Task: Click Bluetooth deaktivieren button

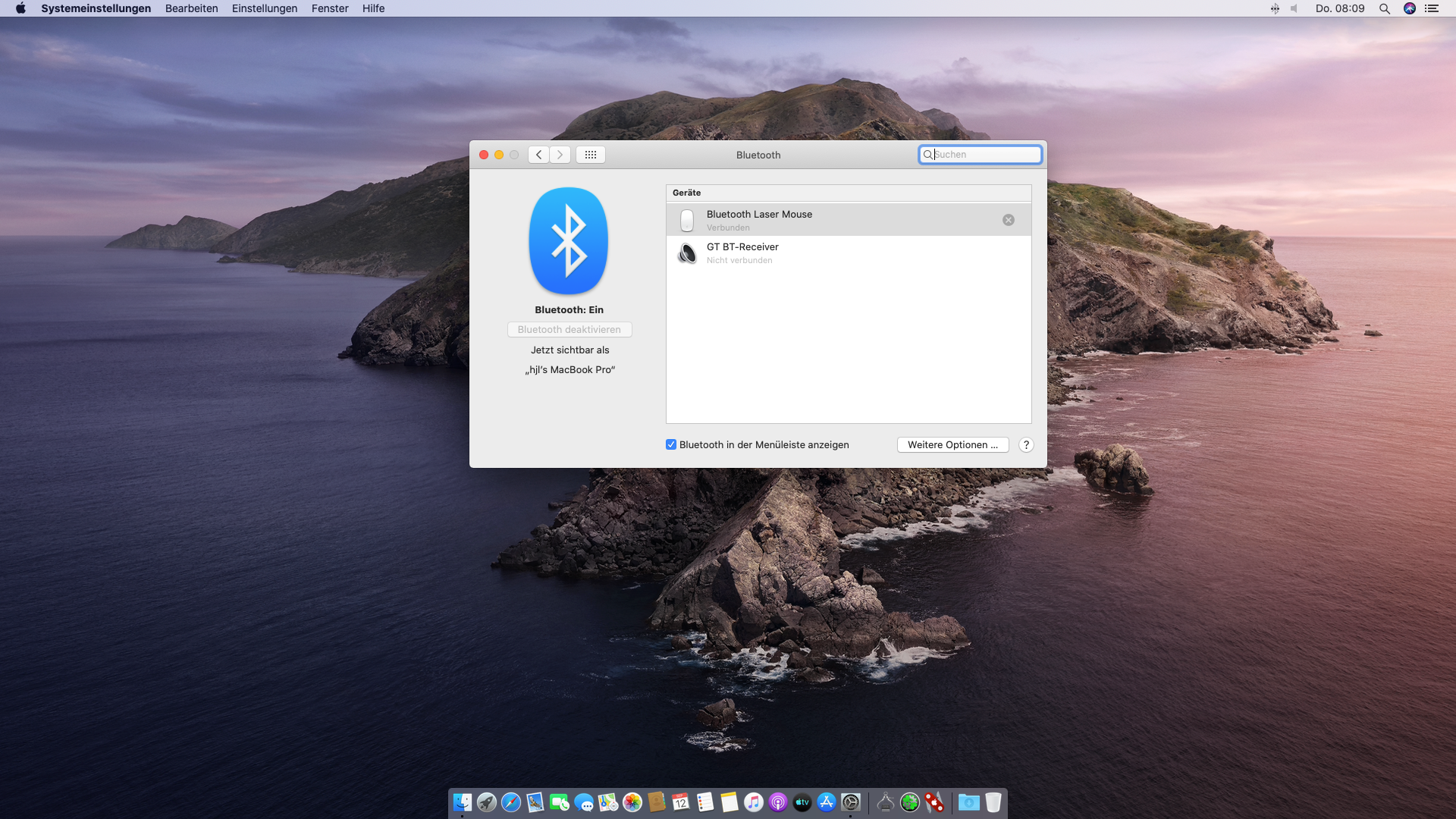Action: point(569,330)
